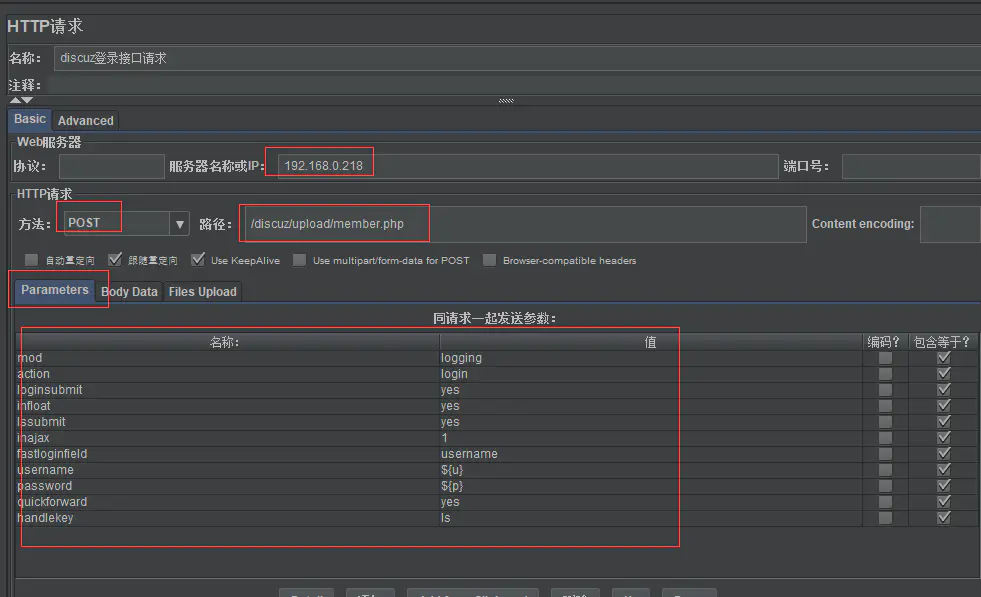Open the Body Data tab

click(x=130, y=292)
